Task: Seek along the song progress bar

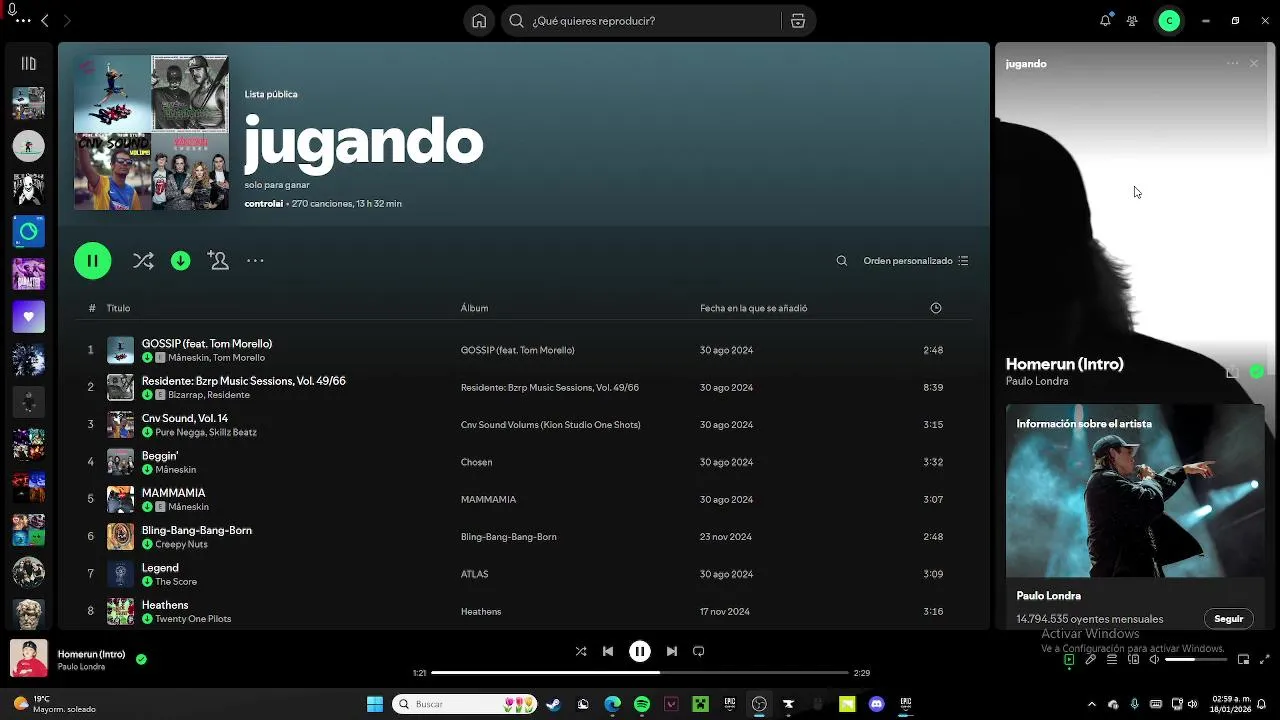Action: click(x=639, y=673)
